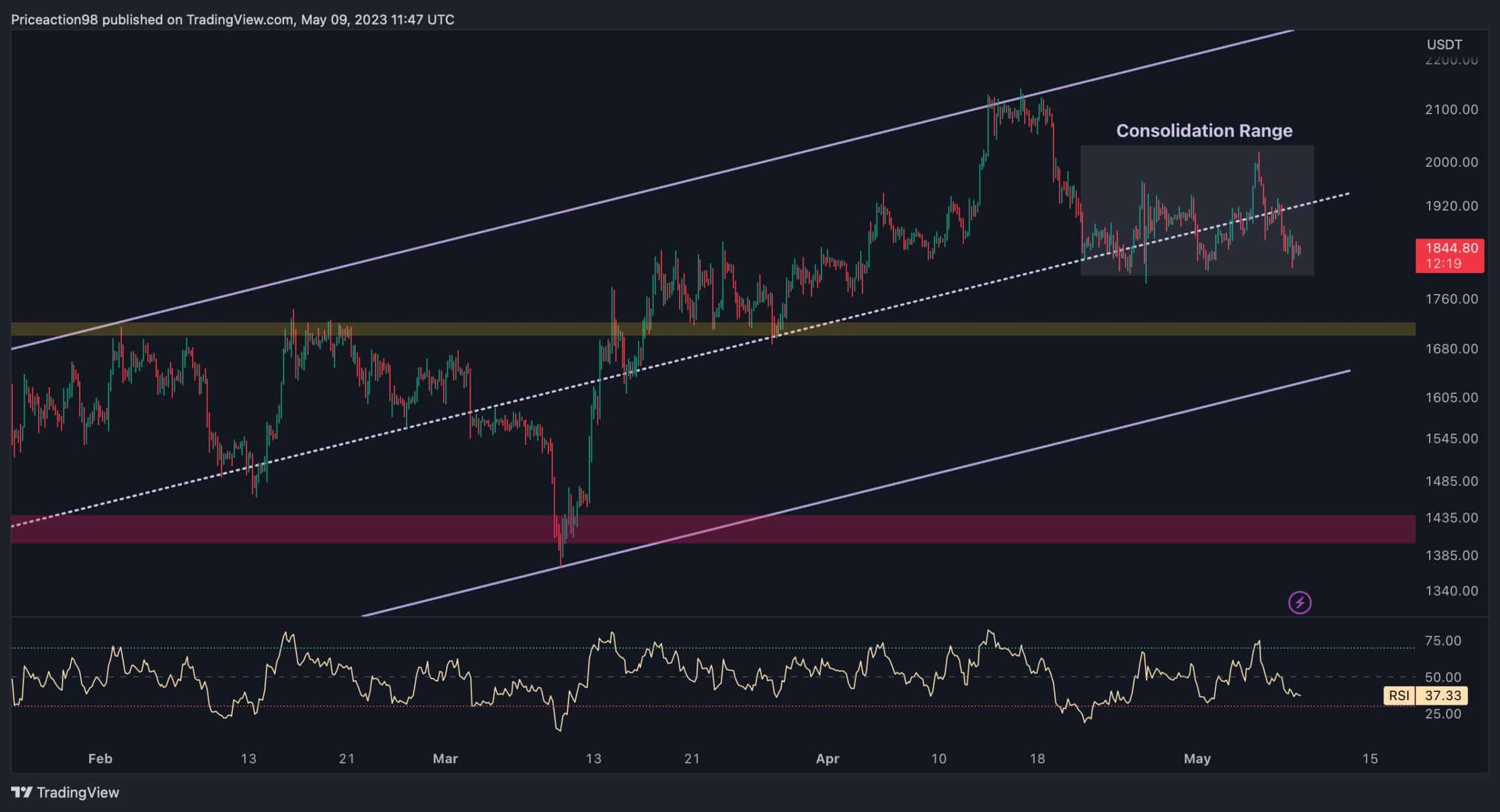
Task: Click the 1680.00 price axis label
Action: (1451, 349)
